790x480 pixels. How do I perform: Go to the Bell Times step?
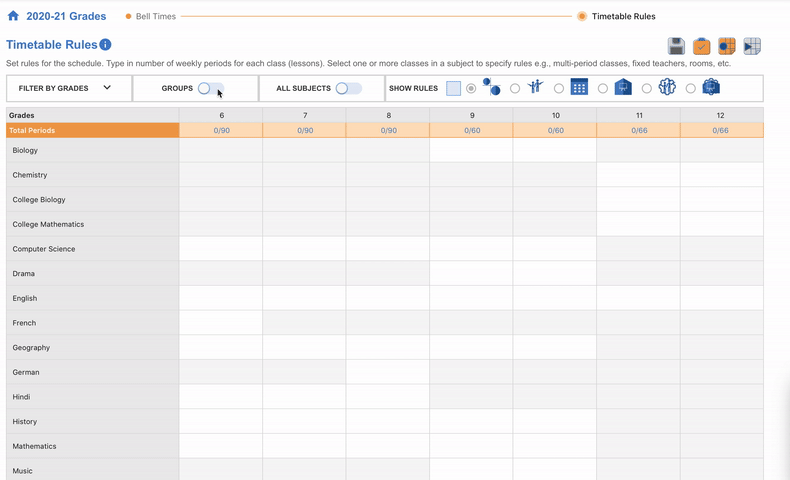pos(156,16)
